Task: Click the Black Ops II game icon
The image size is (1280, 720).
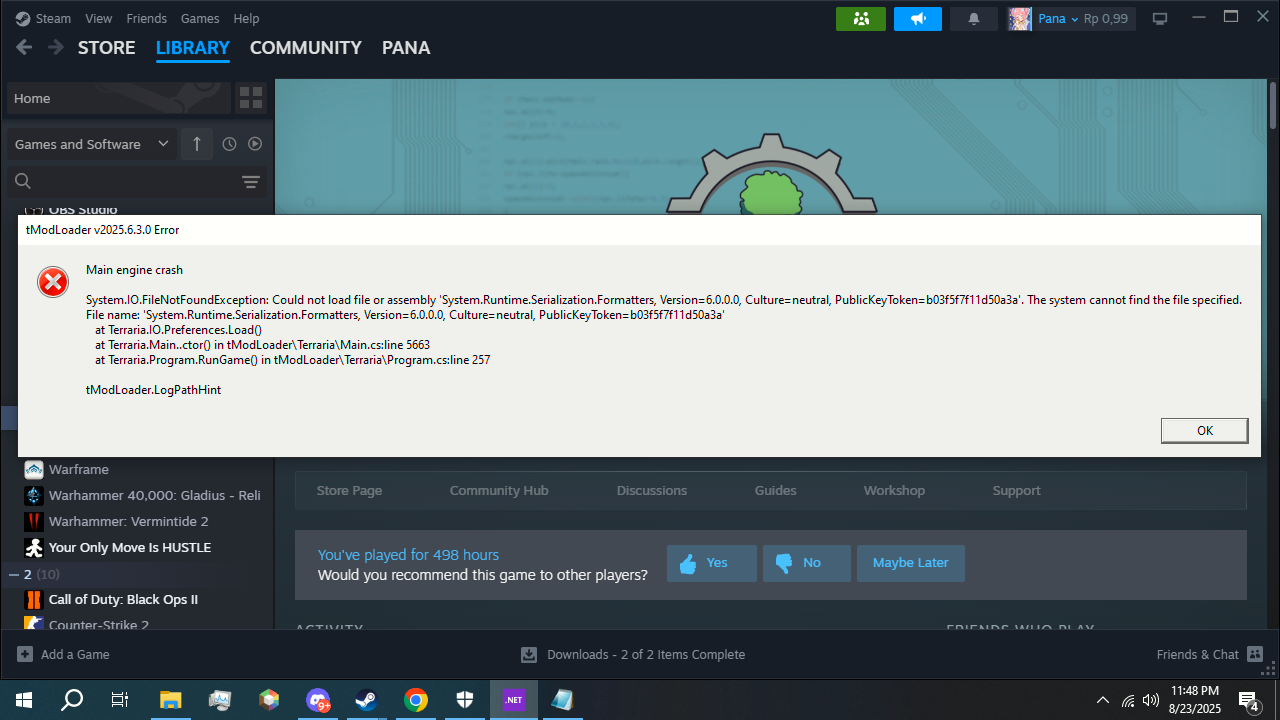Action: coord(34,599)
